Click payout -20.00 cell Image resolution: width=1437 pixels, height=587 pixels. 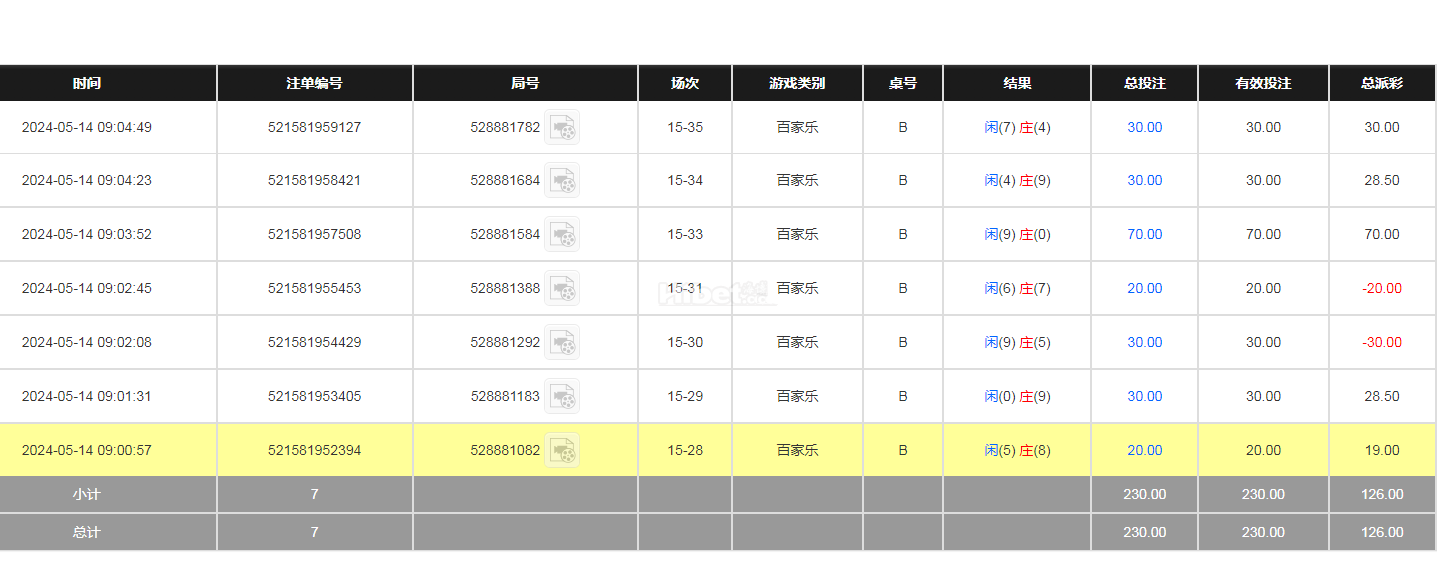(x=1382, y=288)
